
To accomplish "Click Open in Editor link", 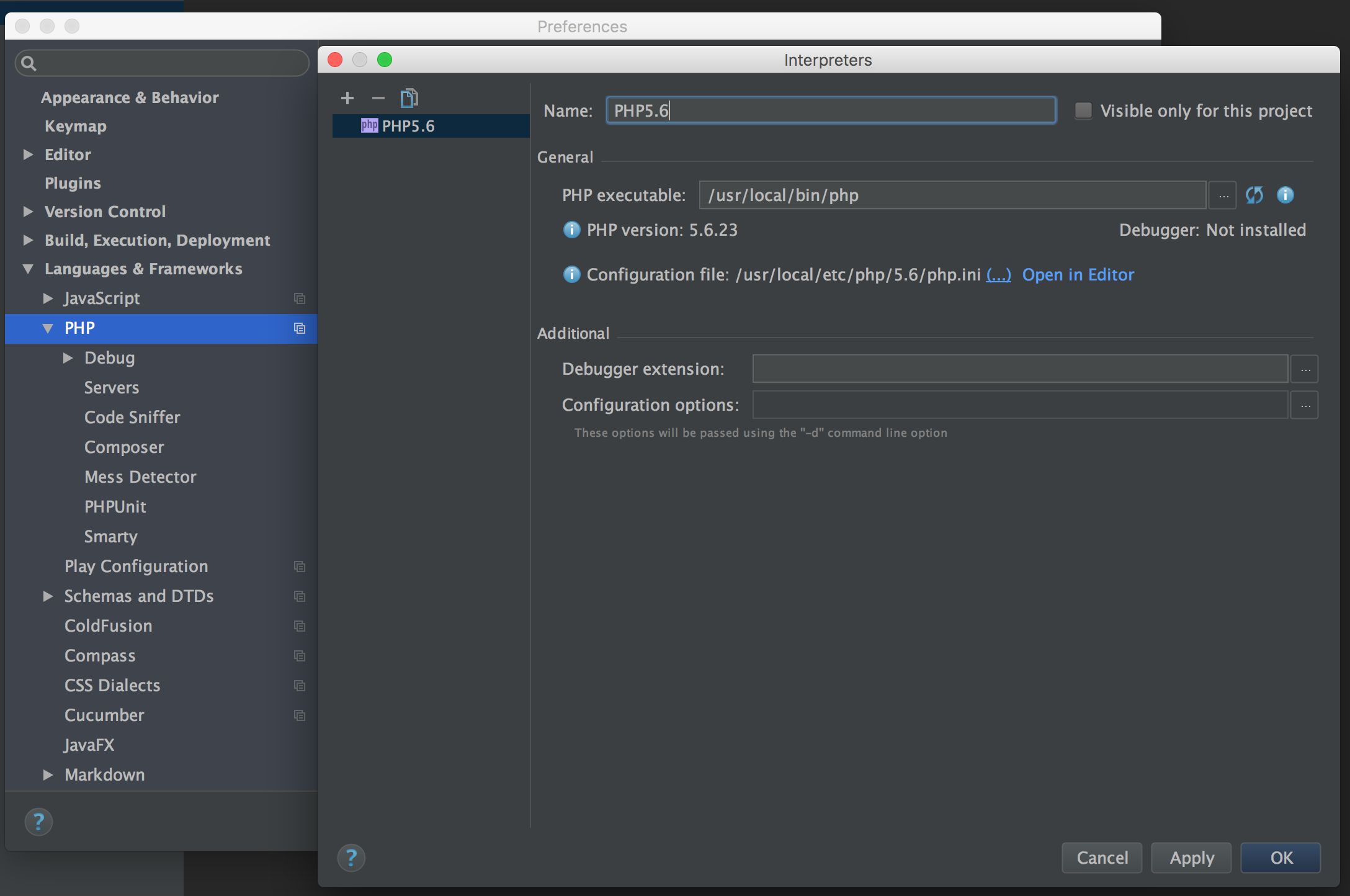I will click(1078, 275).
